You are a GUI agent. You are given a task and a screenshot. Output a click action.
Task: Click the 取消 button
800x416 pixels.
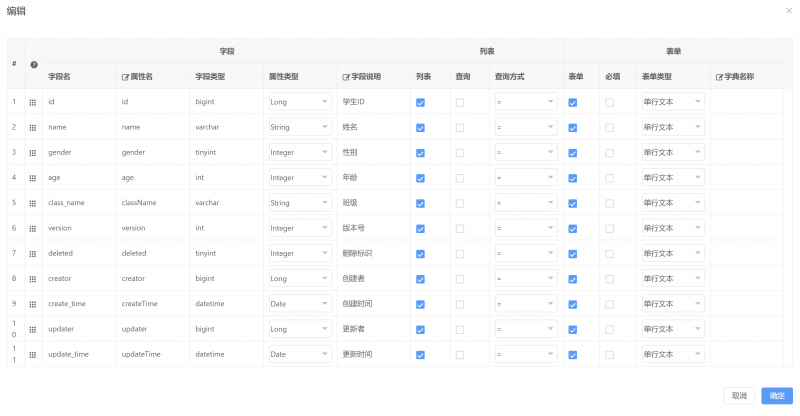pyautogui.click(x=739, y=396)
